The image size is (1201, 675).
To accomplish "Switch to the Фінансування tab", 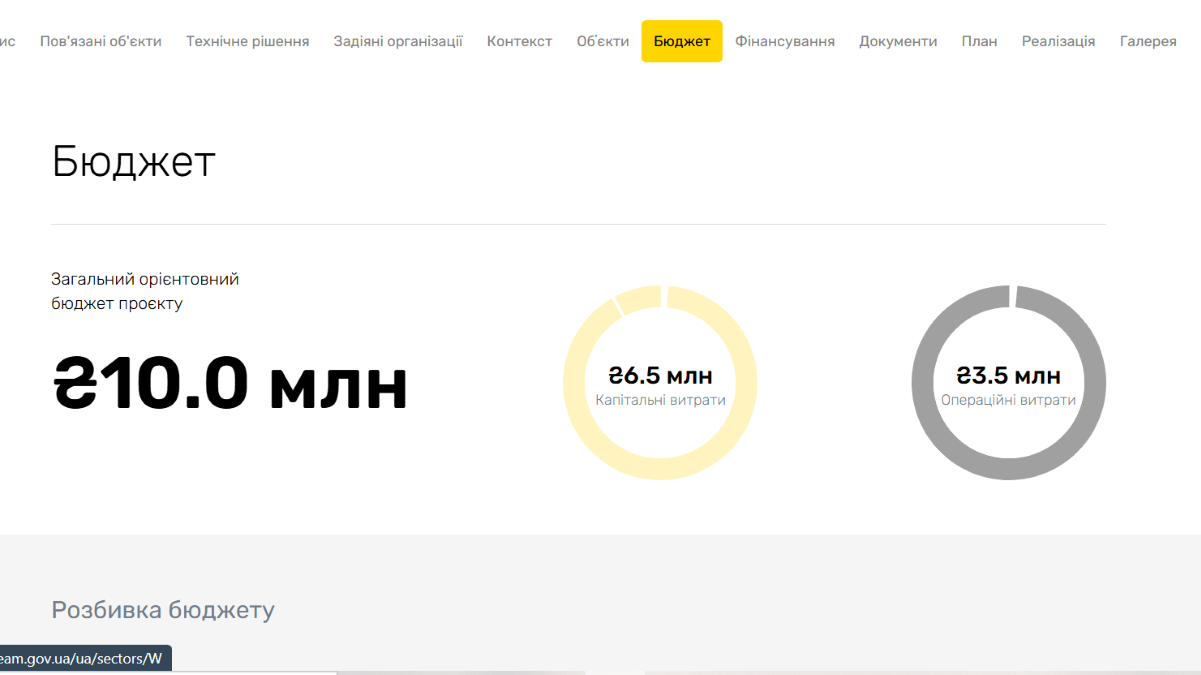I will coord(785,41).
